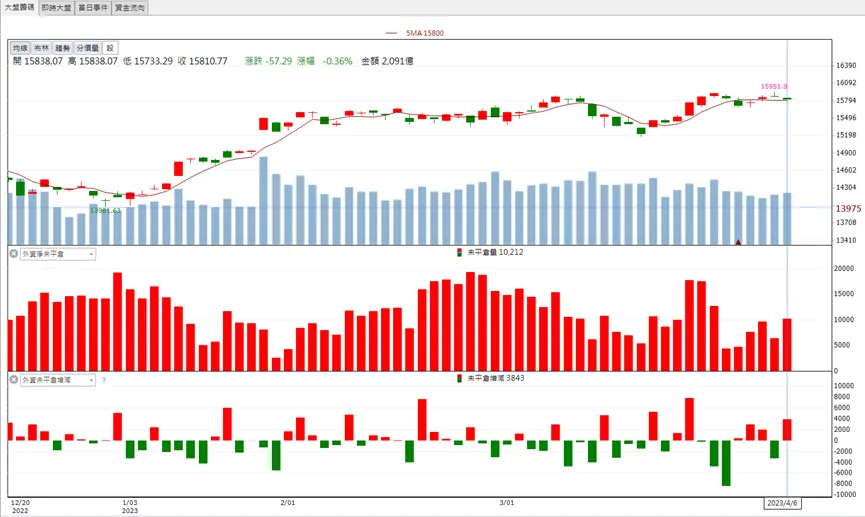This screenshot has height=517, width=865.
Task: Toggle the 趨勢 trend overlay
Action: click(62, 48)
